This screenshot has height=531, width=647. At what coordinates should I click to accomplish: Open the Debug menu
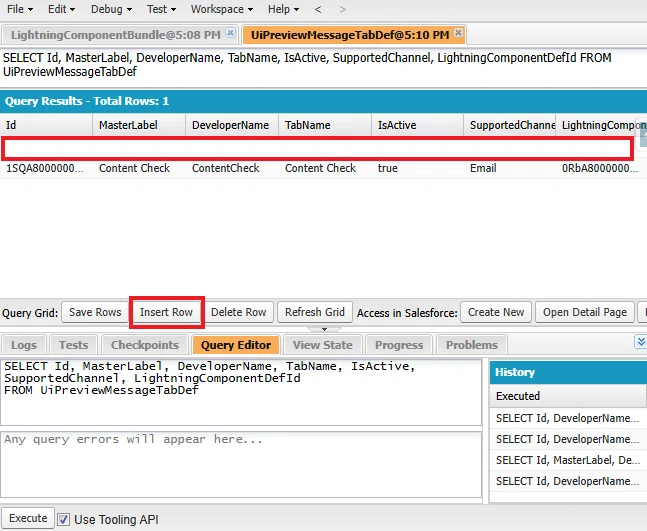(x=111, y=9)
